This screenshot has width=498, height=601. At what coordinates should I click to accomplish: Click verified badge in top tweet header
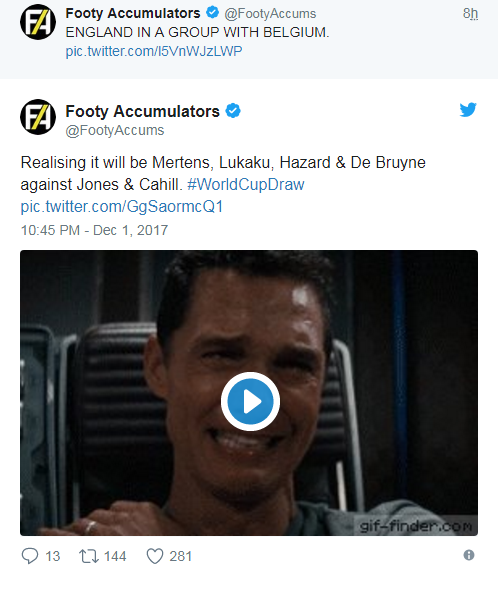pyautogui.click(x=212, y=13)
